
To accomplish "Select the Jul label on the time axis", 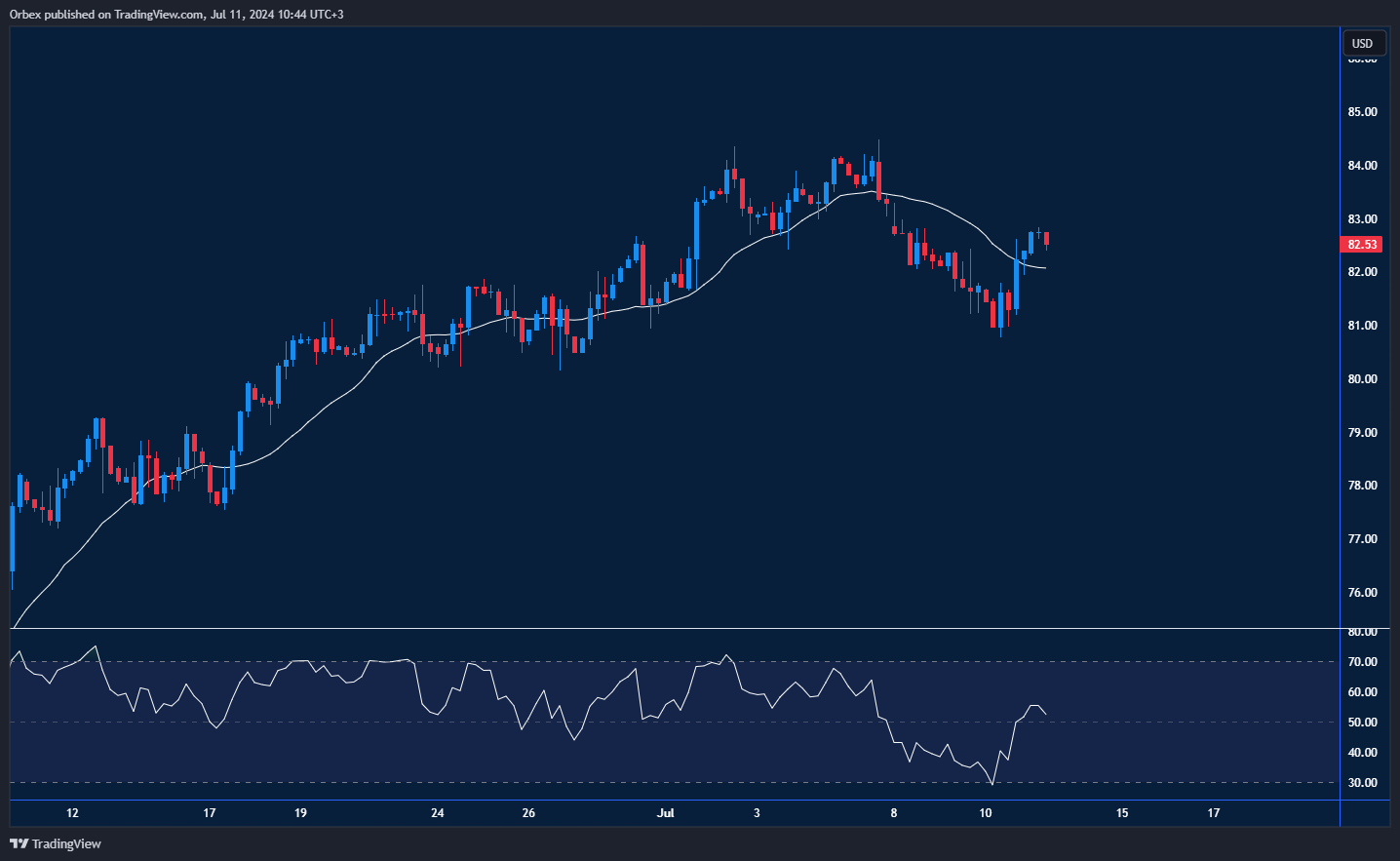I will [x=667, y=812].
